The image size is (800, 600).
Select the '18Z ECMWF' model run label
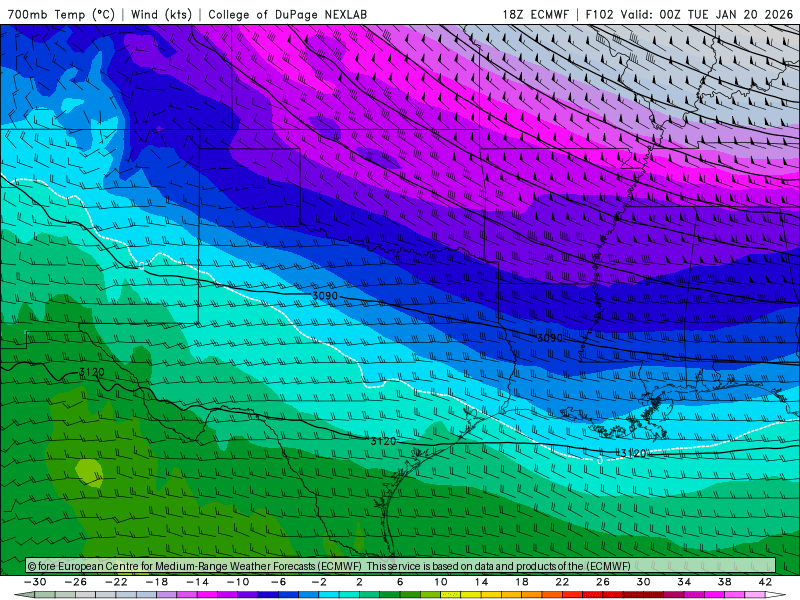[535, 14]
